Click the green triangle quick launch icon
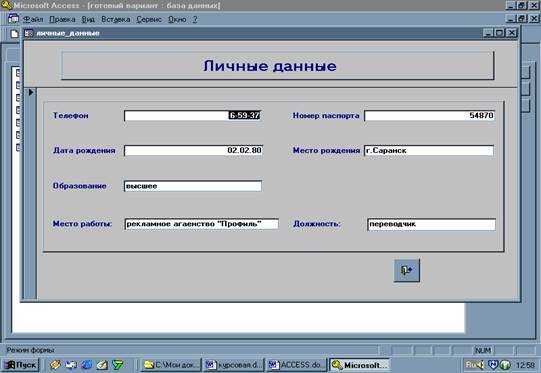541x373 pixels. point(118,365)
